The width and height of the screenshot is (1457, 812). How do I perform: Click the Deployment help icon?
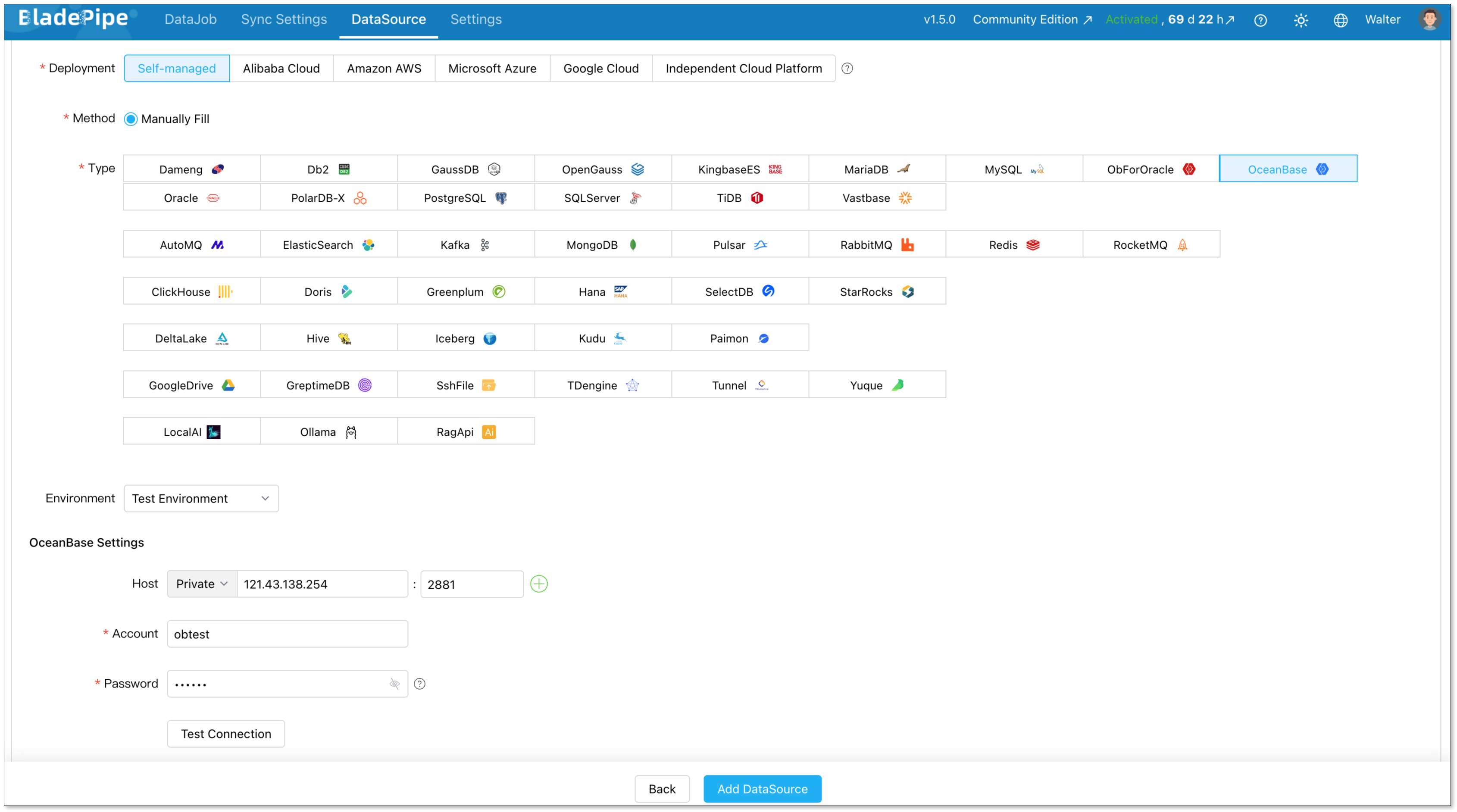[847, 69]
